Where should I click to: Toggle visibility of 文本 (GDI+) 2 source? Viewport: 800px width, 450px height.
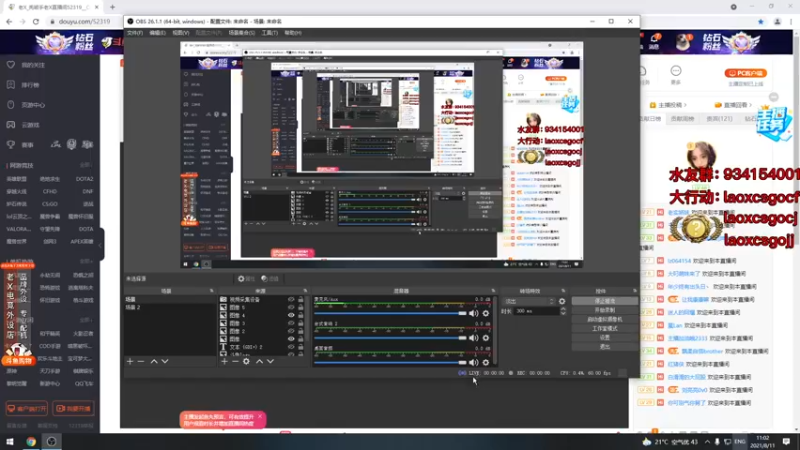(291, 346)
